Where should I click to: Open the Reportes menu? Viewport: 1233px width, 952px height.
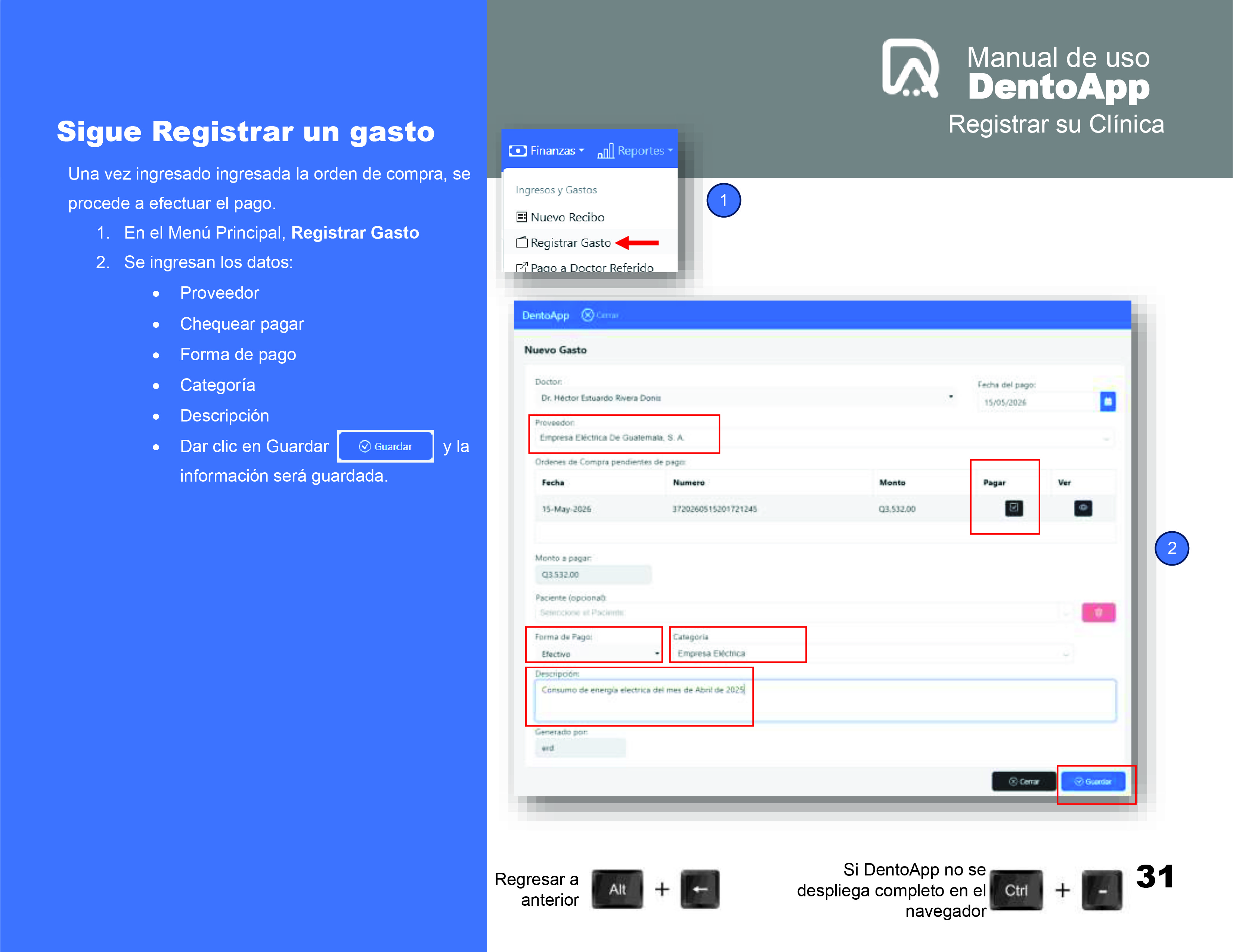(635, 151)
